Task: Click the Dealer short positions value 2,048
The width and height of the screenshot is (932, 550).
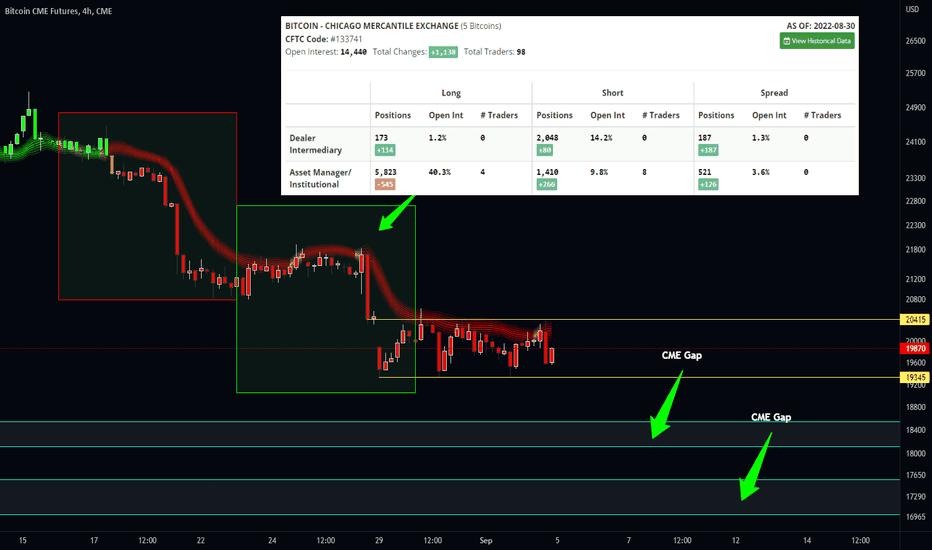Action: click(x=547, y=138)
